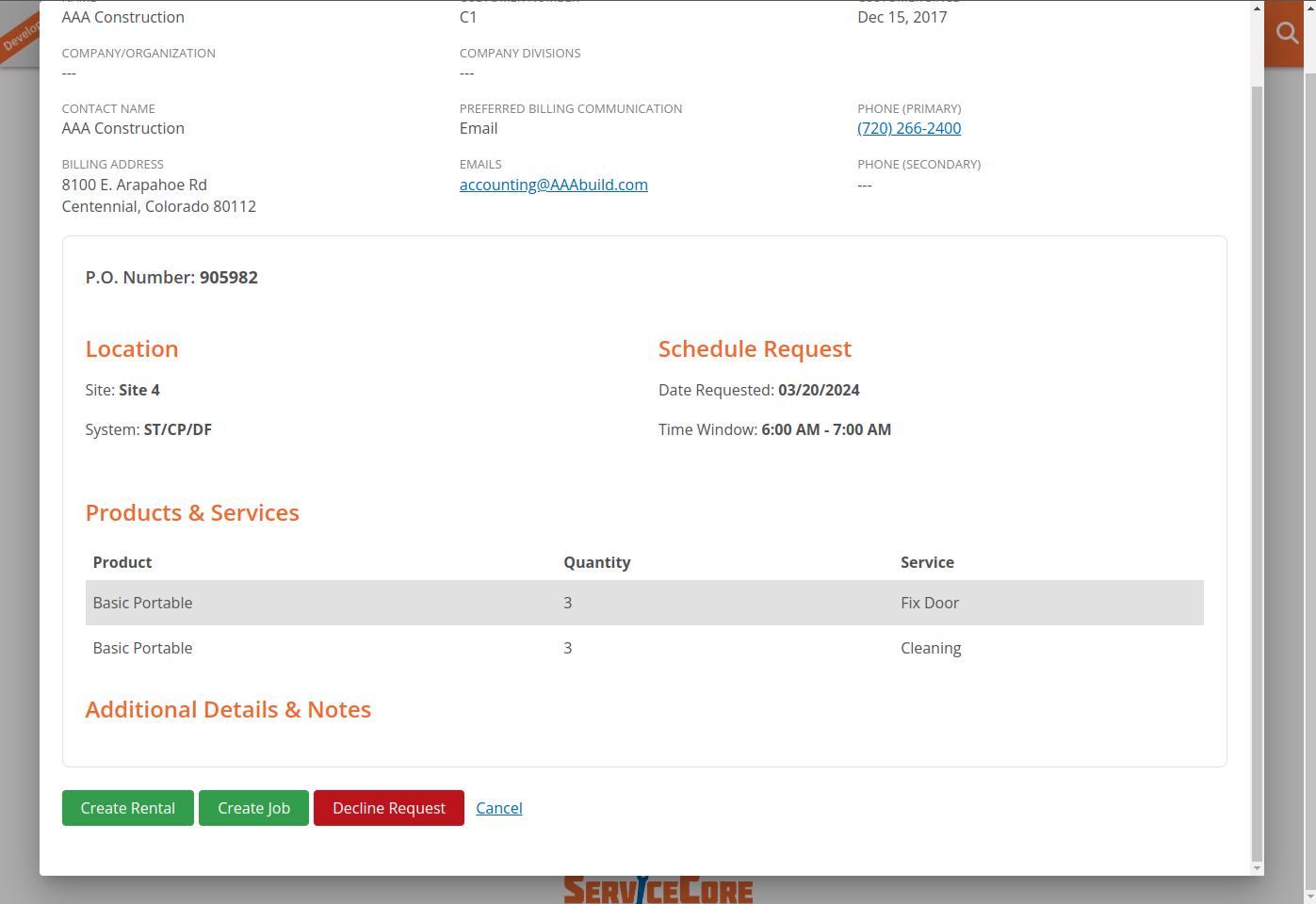Click the Additional Details & Notes heading

228,709
